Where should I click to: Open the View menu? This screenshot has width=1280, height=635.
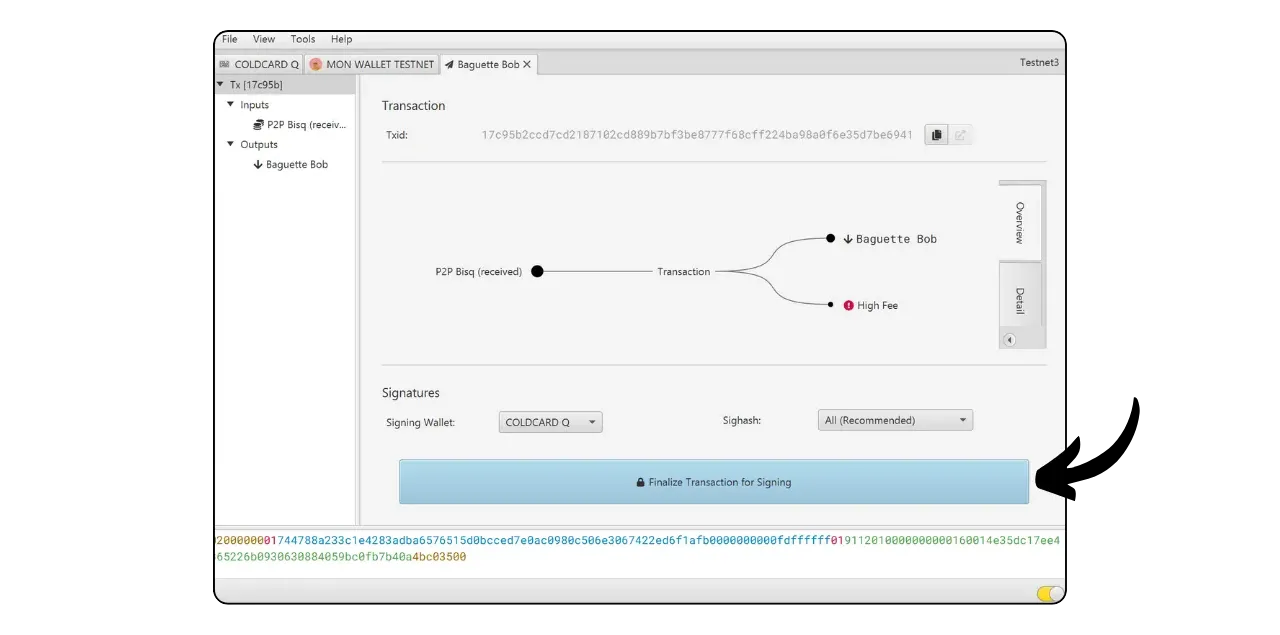coord(264,39)
